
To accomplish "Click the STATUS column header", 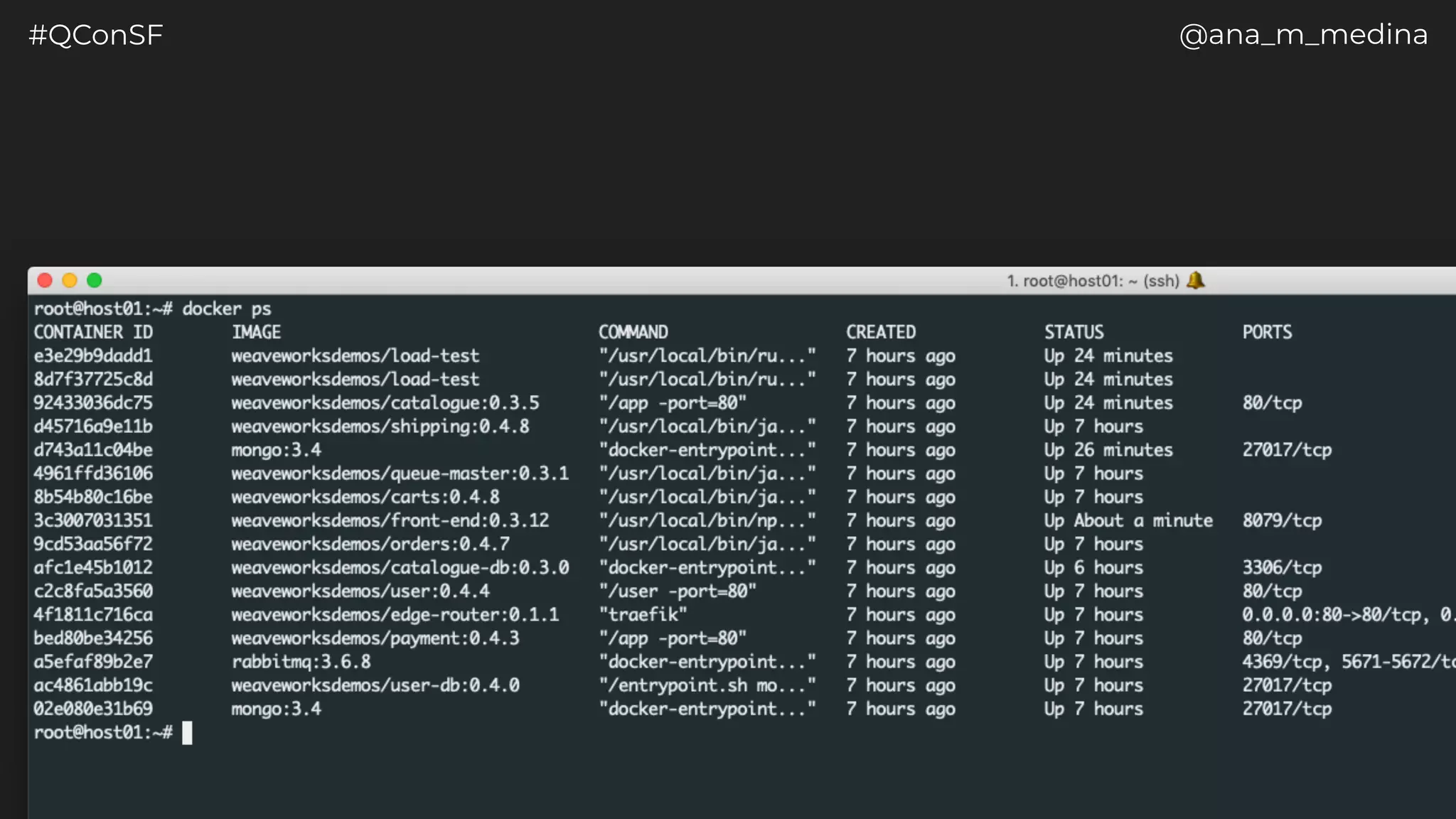I will (x=1074, y=332).
